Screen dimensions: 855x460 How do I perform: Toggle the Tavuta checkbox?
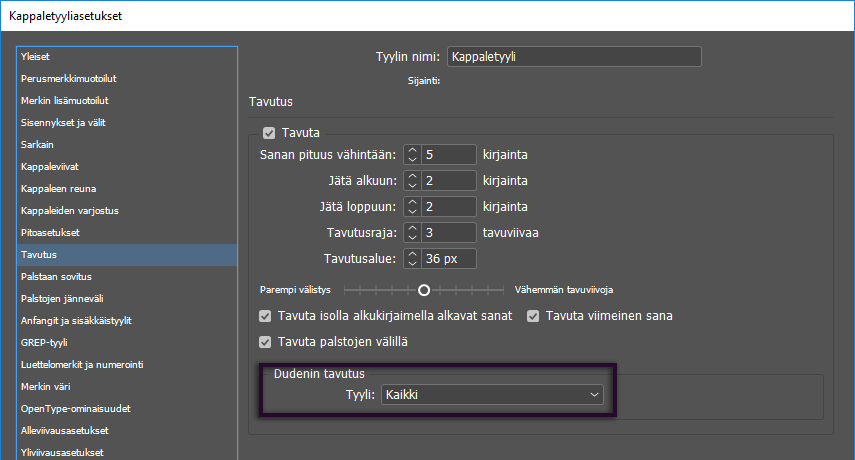(x=268, y=132)
